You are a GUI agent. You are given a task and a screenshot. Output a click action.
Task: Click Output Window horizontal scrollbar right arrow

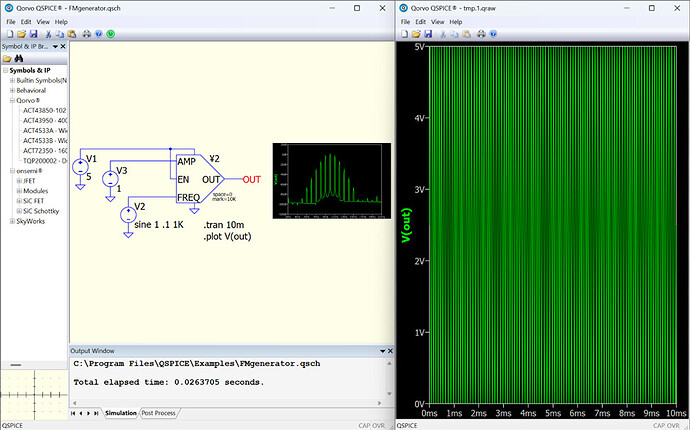tap(380, 403)
